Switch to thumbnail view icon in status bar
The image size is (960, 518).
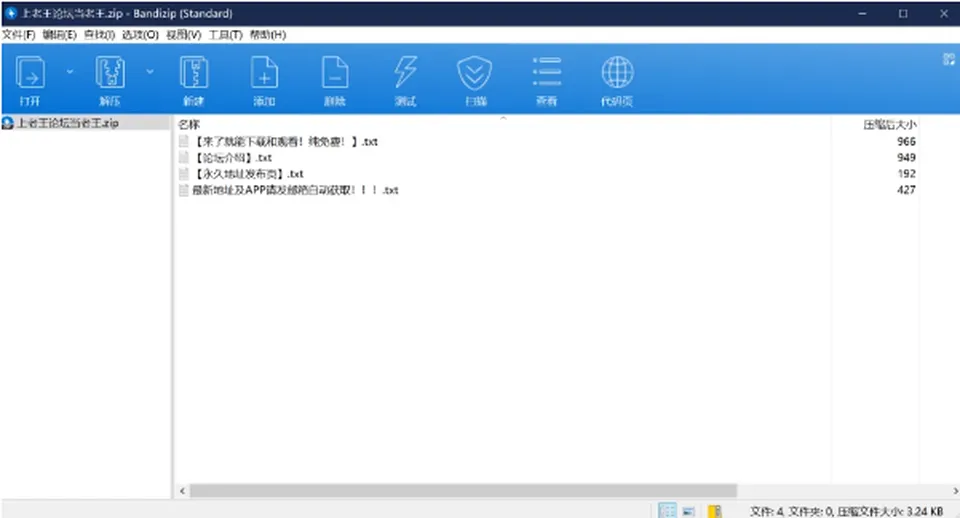click(689, 511)
